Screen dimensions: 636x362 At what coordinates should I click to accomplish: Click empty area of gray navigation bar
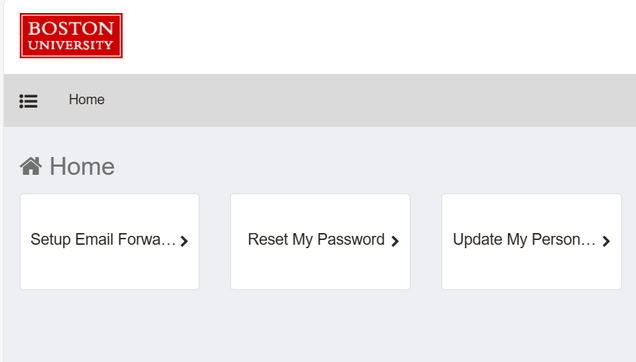tap(365, 100)
